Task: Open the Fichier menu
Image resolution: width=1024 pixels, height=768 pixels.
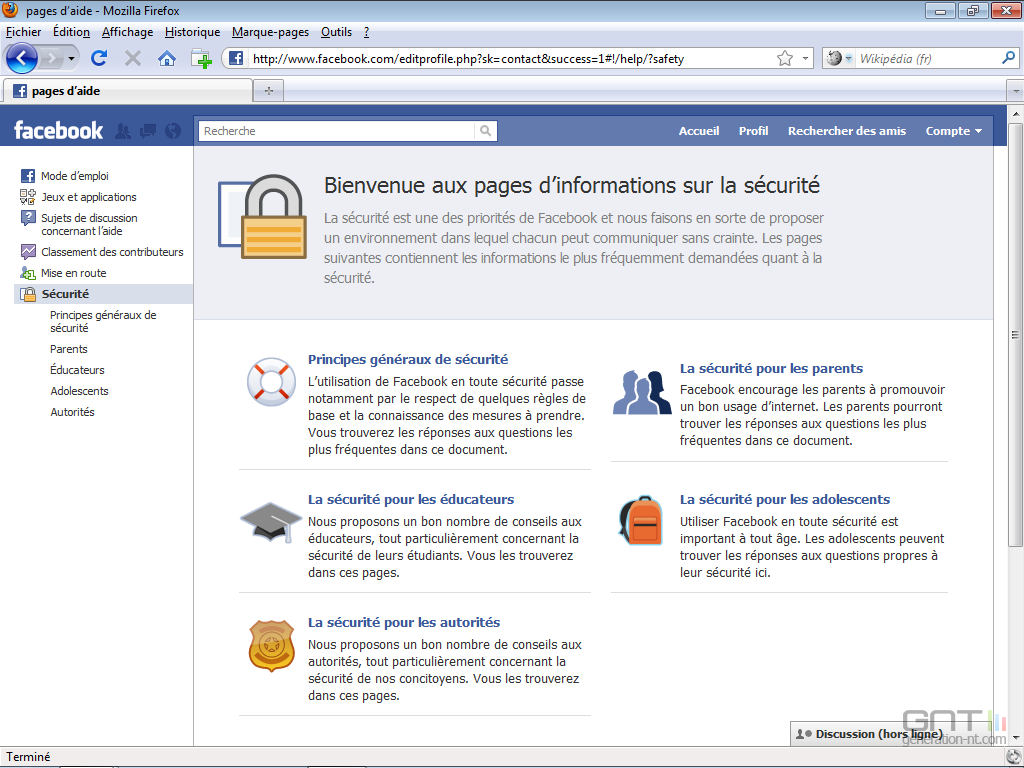Action: pos(24,32)
